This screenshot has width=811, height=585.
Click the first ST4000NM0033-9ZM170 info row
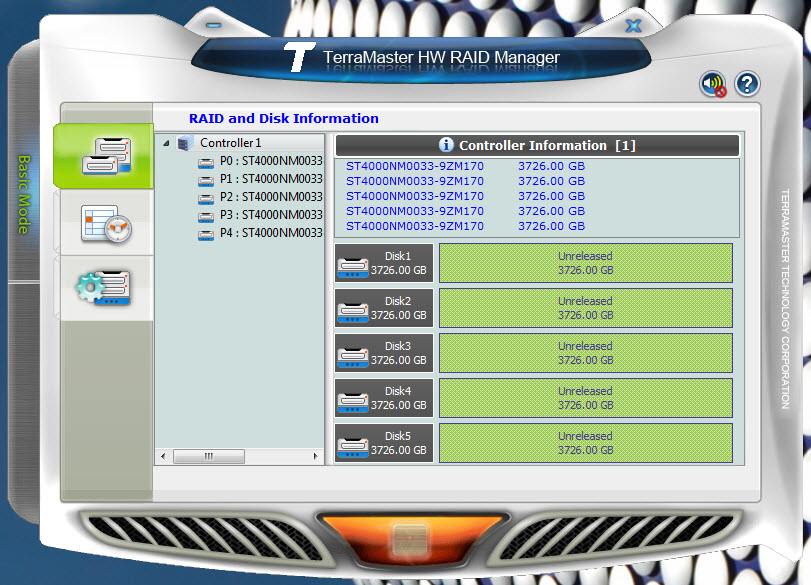(465, 166)
